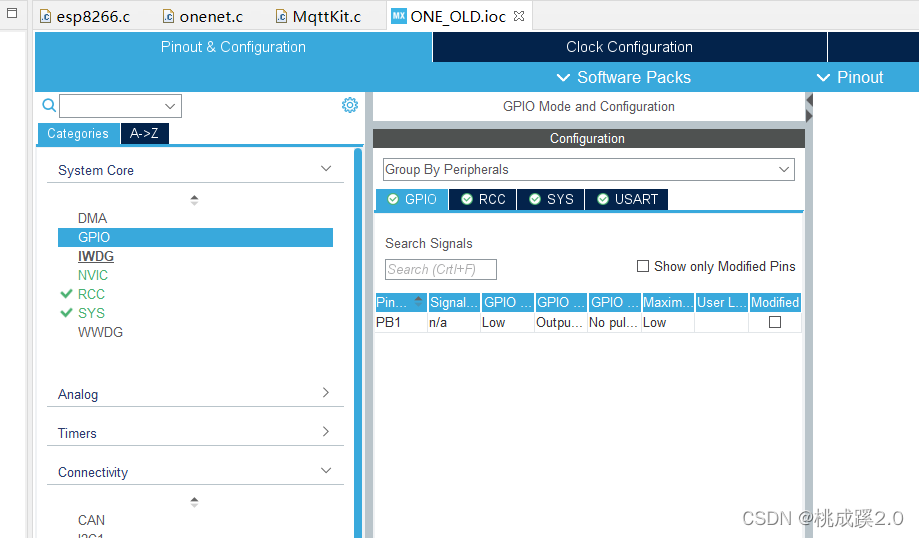
Task: Click the categories panel vertical scrollbar
Action: click(358, 343)
